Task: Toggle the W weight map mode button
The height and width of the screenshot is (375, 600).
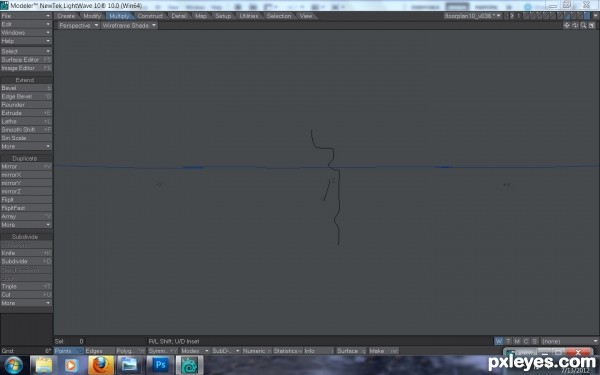Action: point(499,341)
